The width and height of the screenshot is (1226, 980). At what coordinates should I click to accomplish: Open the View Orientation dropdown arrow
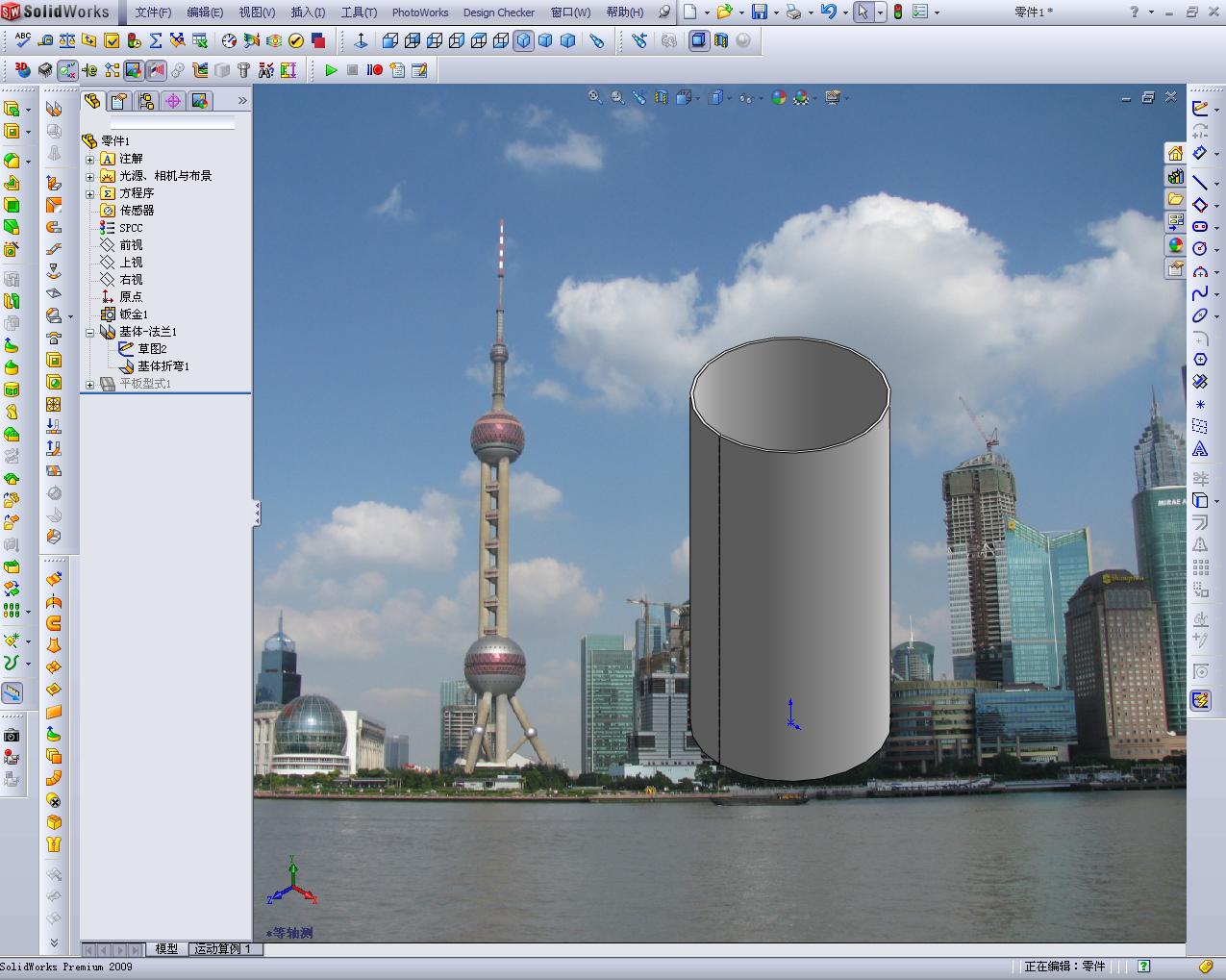pyautogui.click(x=697, y=98)
